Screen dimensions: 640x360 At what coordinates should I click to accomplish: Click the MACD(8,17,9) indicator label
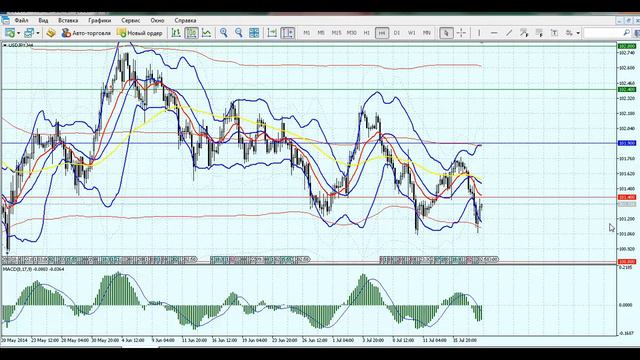(x=33, y=269)
